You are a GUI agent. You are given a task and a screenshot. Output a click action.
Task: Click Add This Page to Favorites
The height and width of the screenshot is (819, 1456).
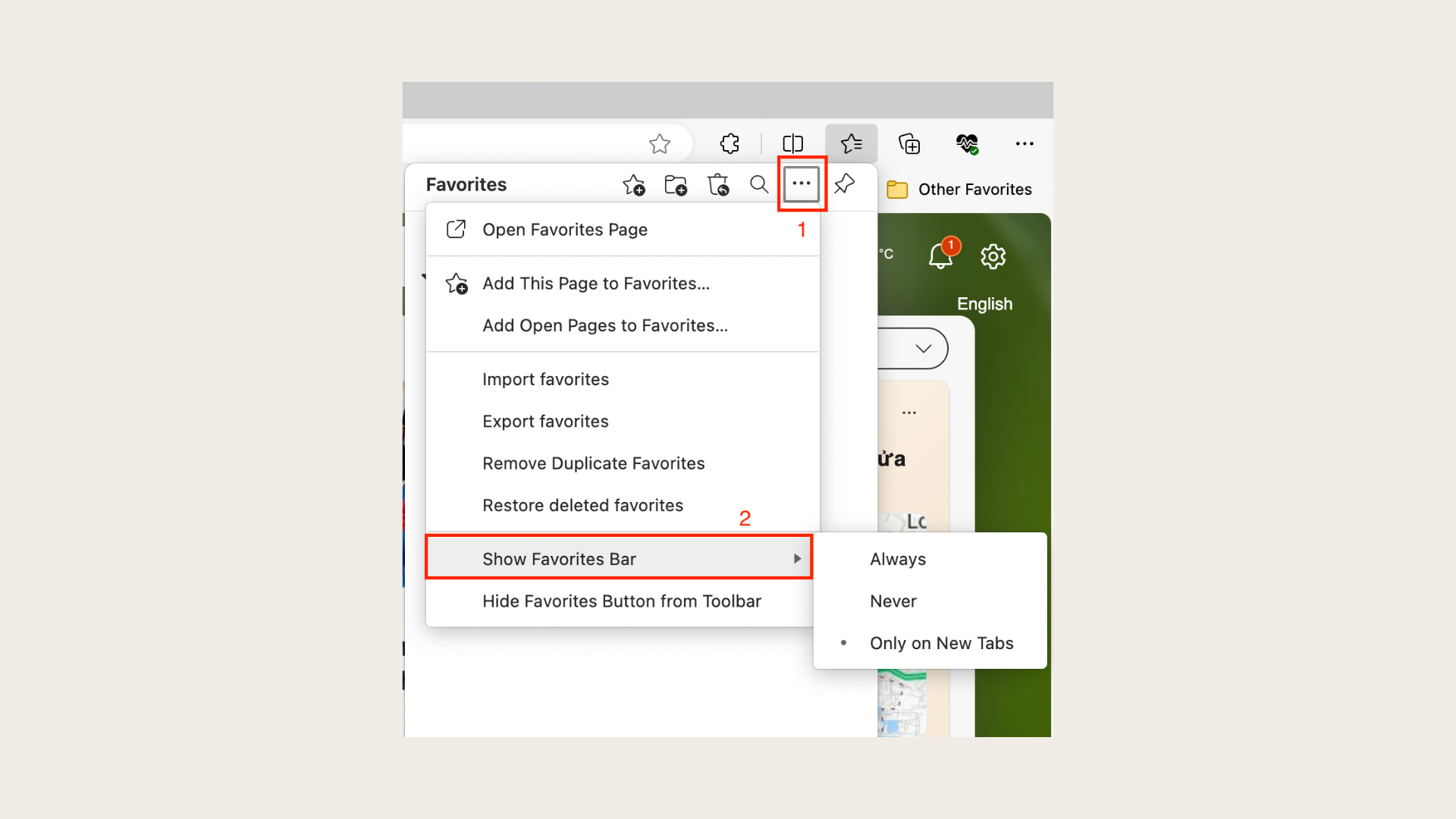point(596,283)
